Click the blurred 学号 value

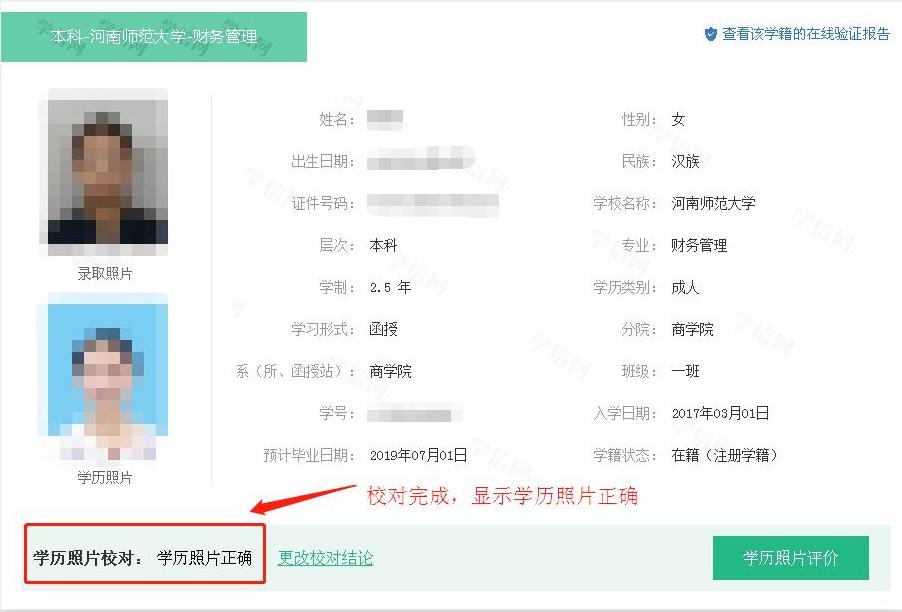414,414
